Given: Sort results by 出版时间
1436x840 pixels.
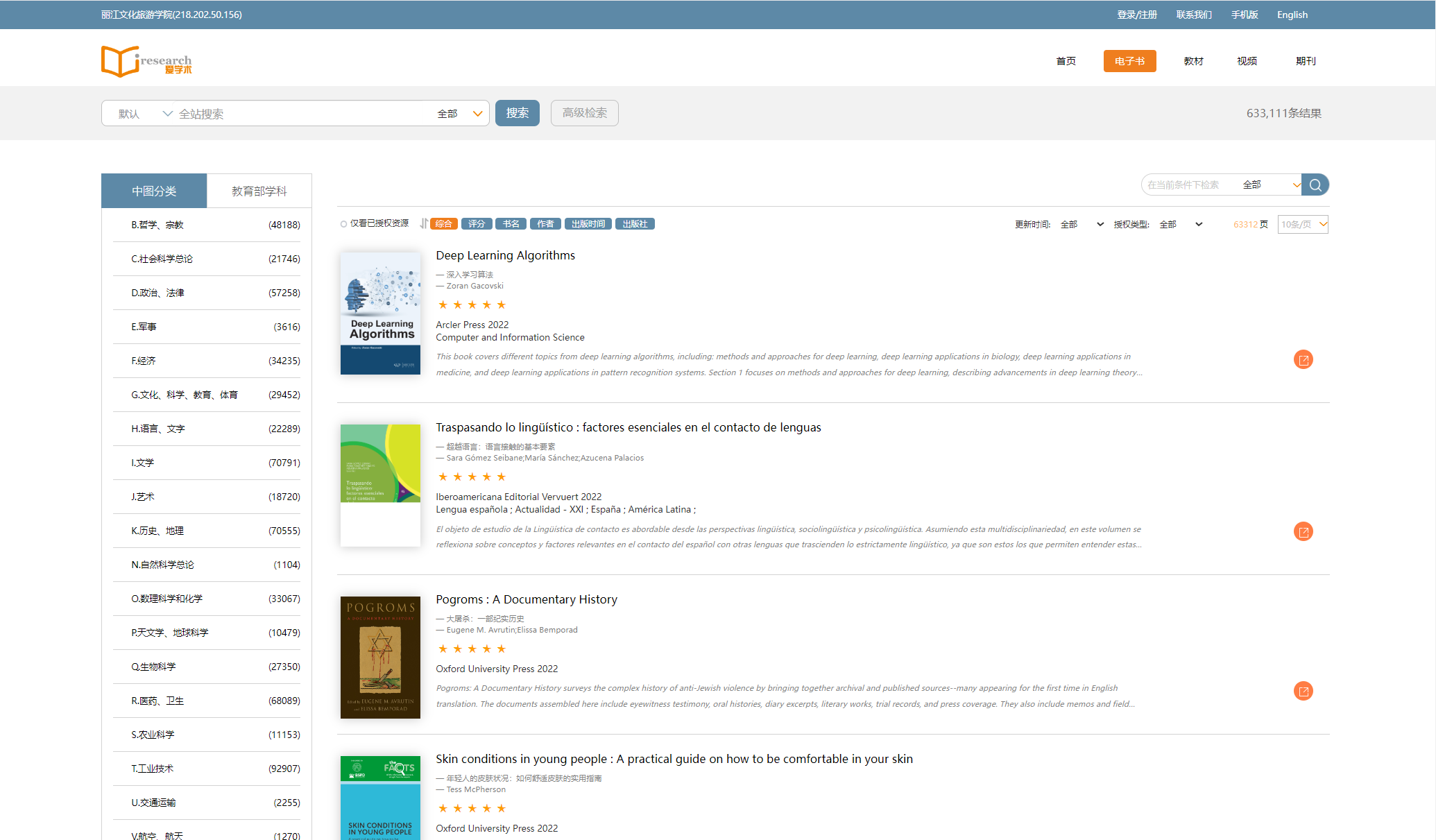Looking at the screenshot, I should coord(588,223).
